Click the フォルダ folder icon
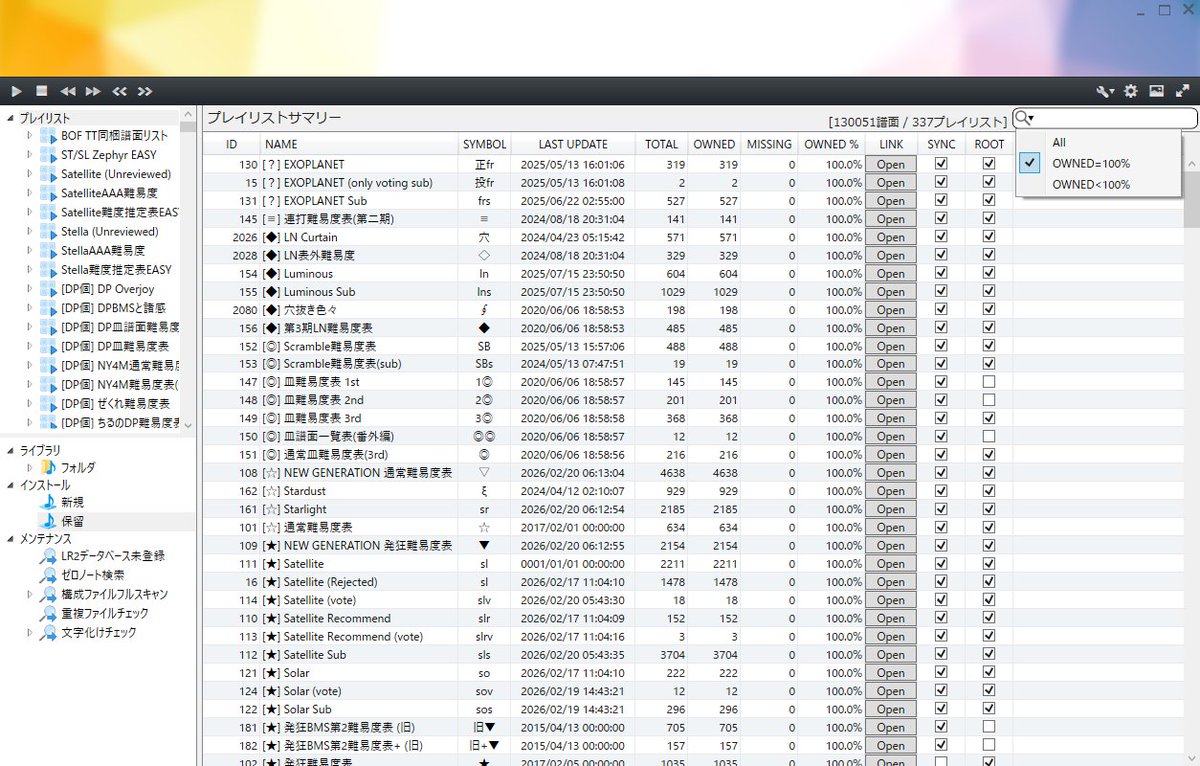 48,467
